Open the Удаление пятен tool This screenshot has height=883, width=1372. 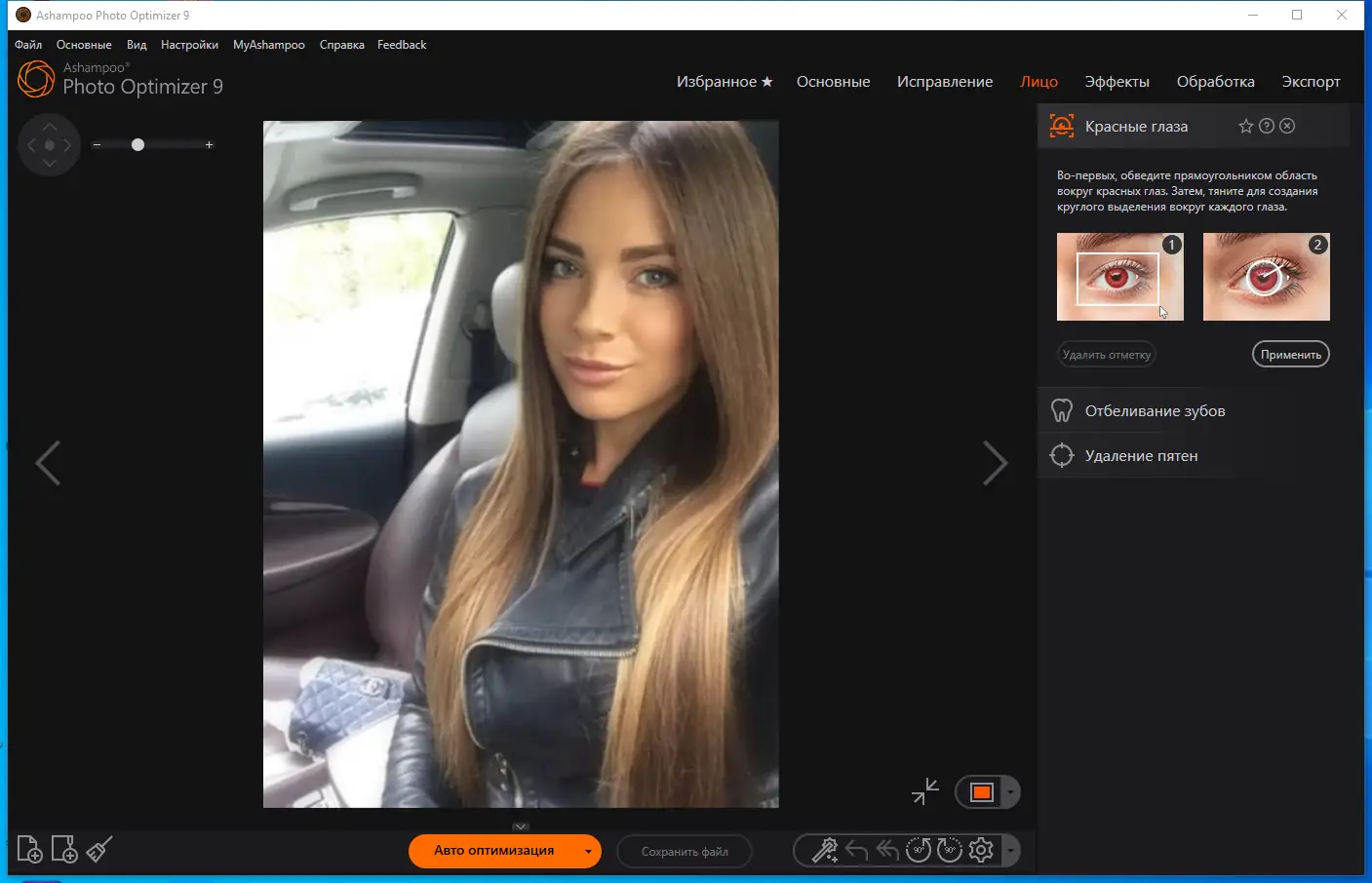pos(1141,455)
